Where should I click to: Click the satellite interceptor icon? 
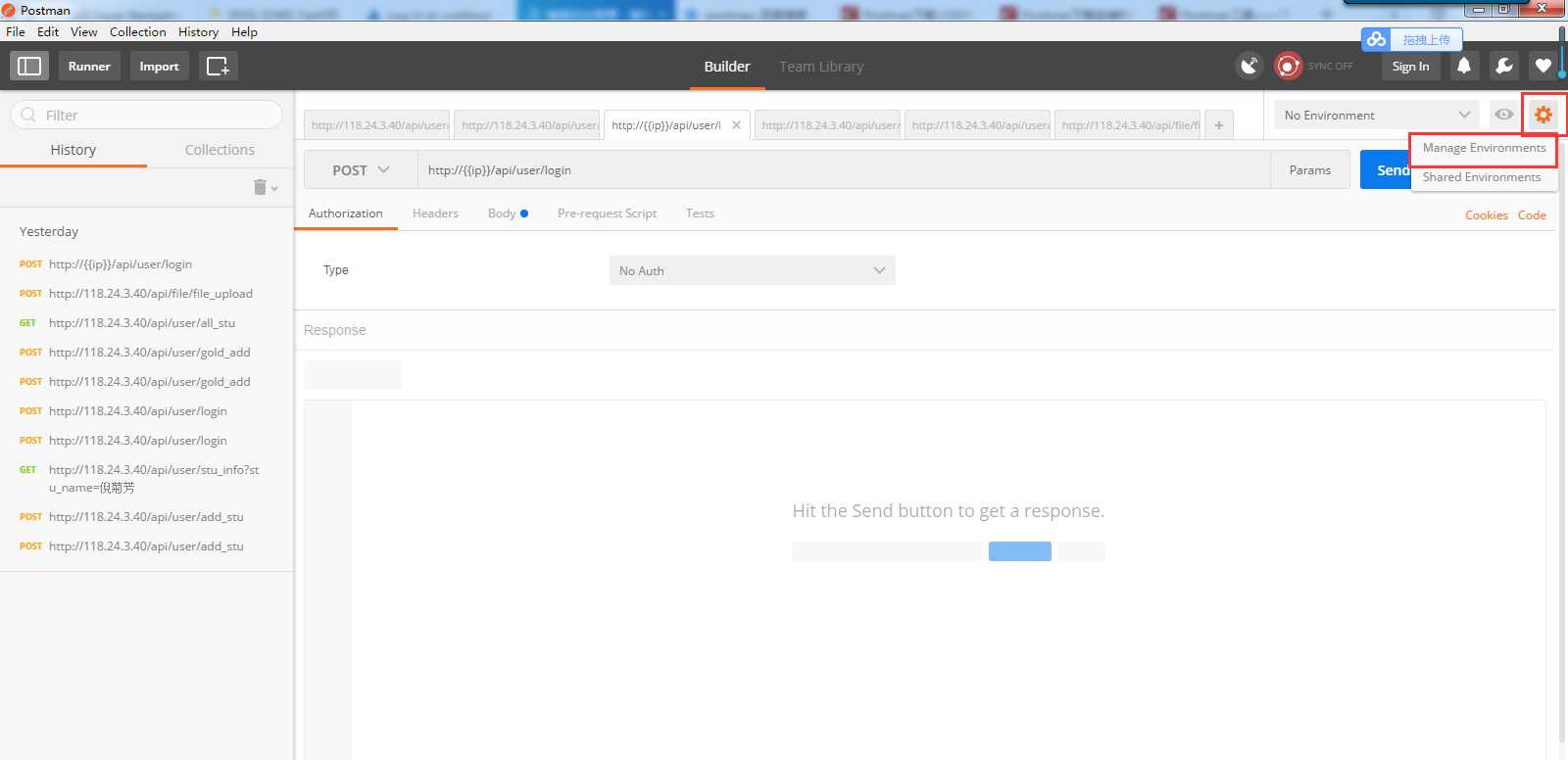(x=1249, y=66)
